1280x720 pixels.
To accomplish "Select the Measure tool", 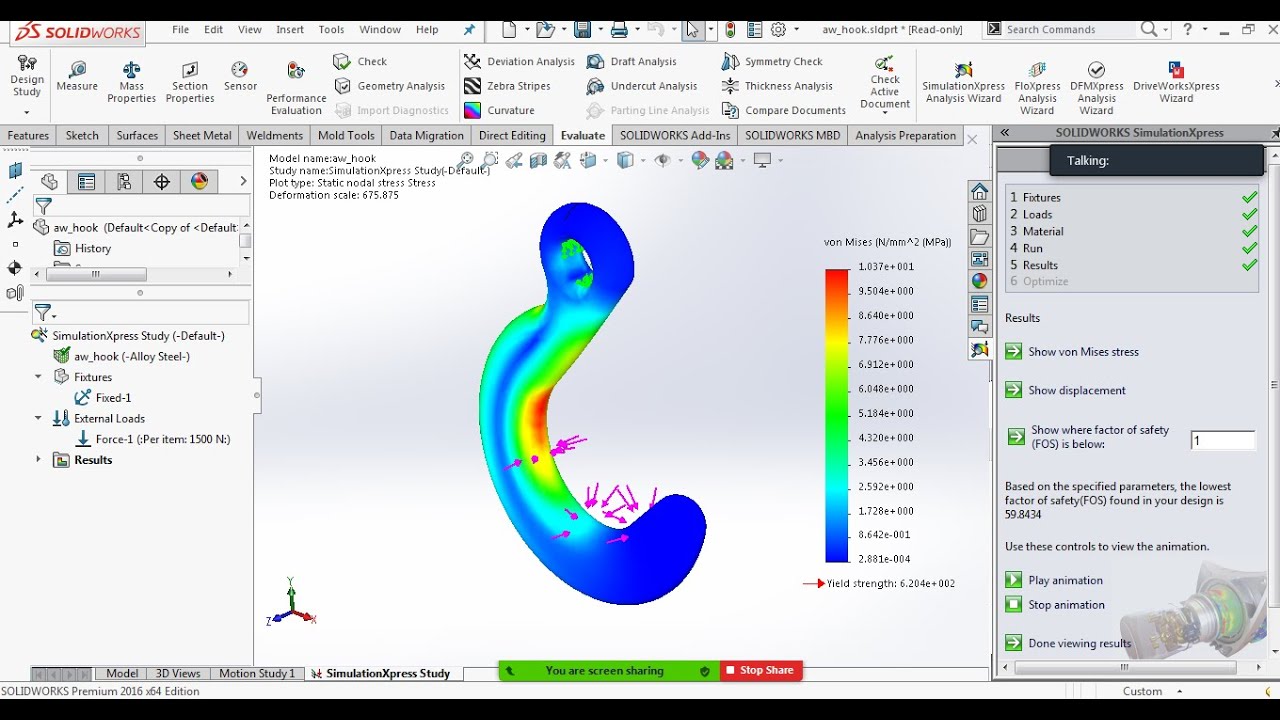I will (77, 76).
